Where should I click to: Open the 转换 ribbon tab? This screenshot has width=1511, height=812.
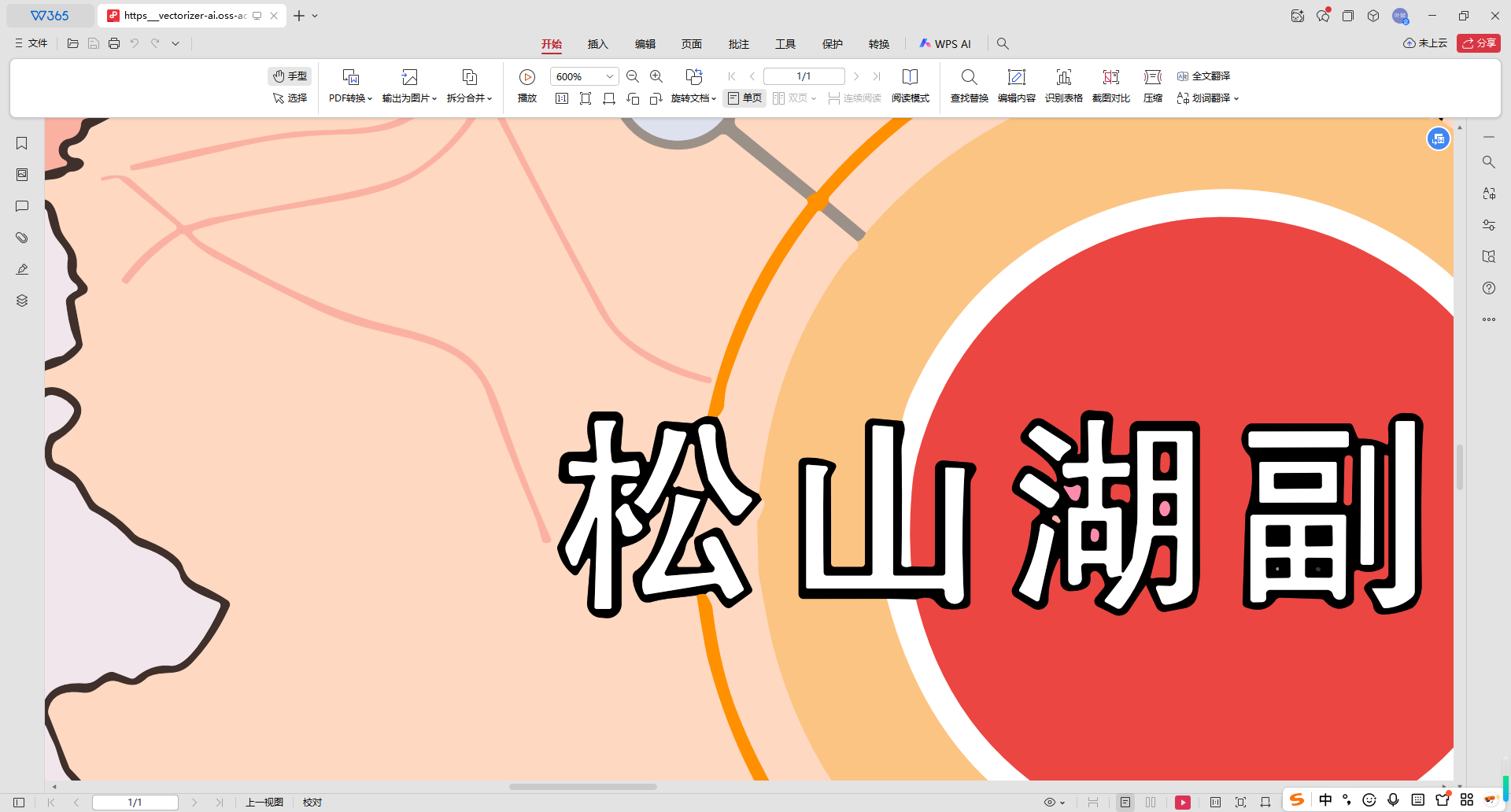coord(879,44)
